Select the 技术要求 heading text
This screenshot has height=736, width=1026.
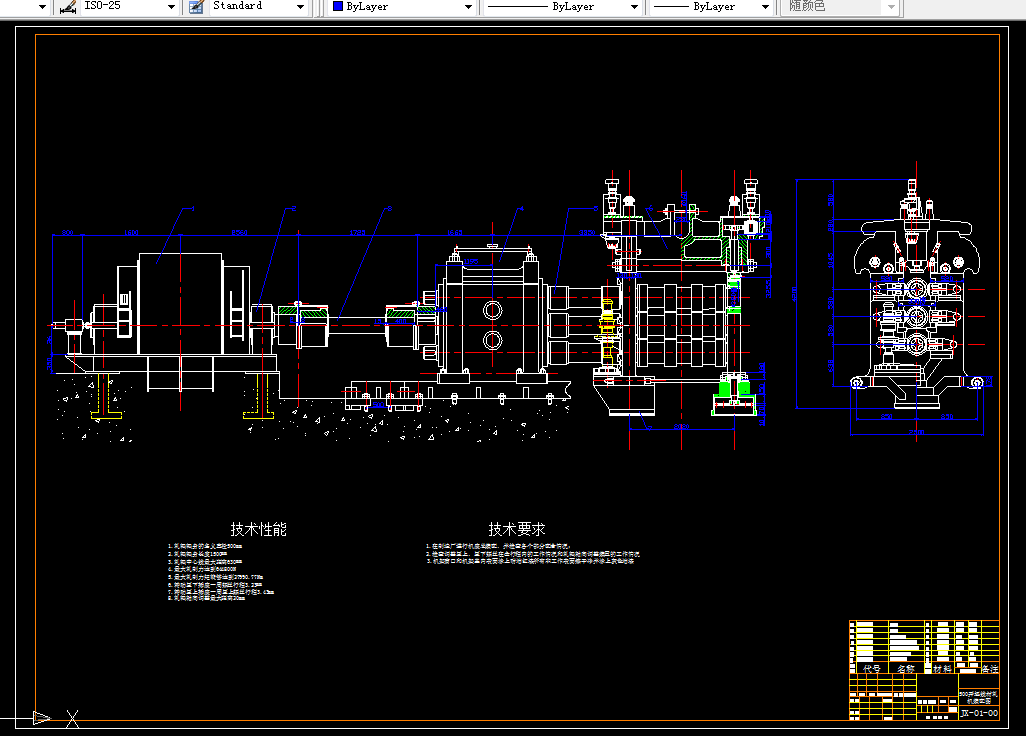pos(517,529)
